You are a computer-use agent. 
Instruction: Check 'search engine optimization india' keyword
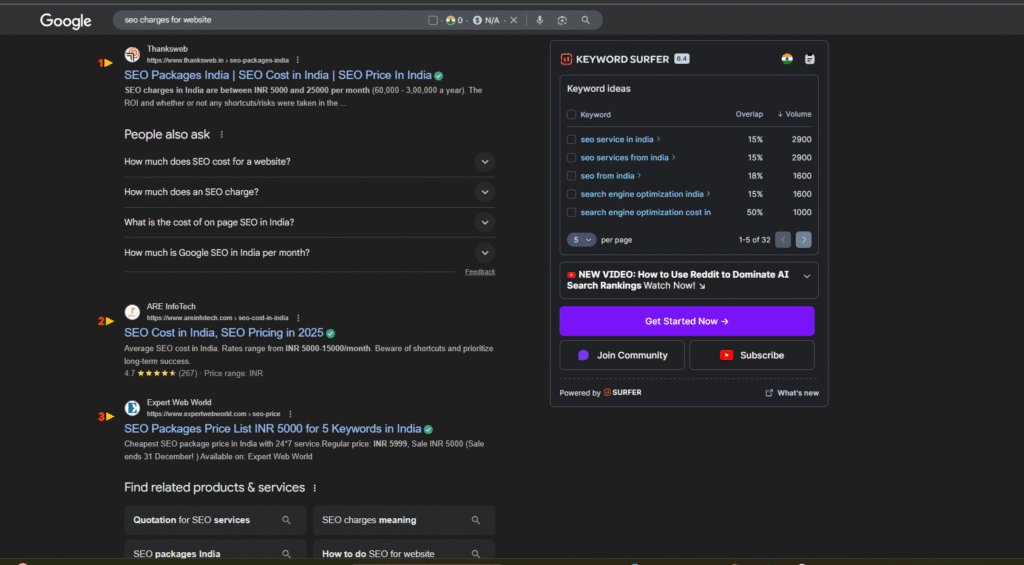click(x=571, y=194)
